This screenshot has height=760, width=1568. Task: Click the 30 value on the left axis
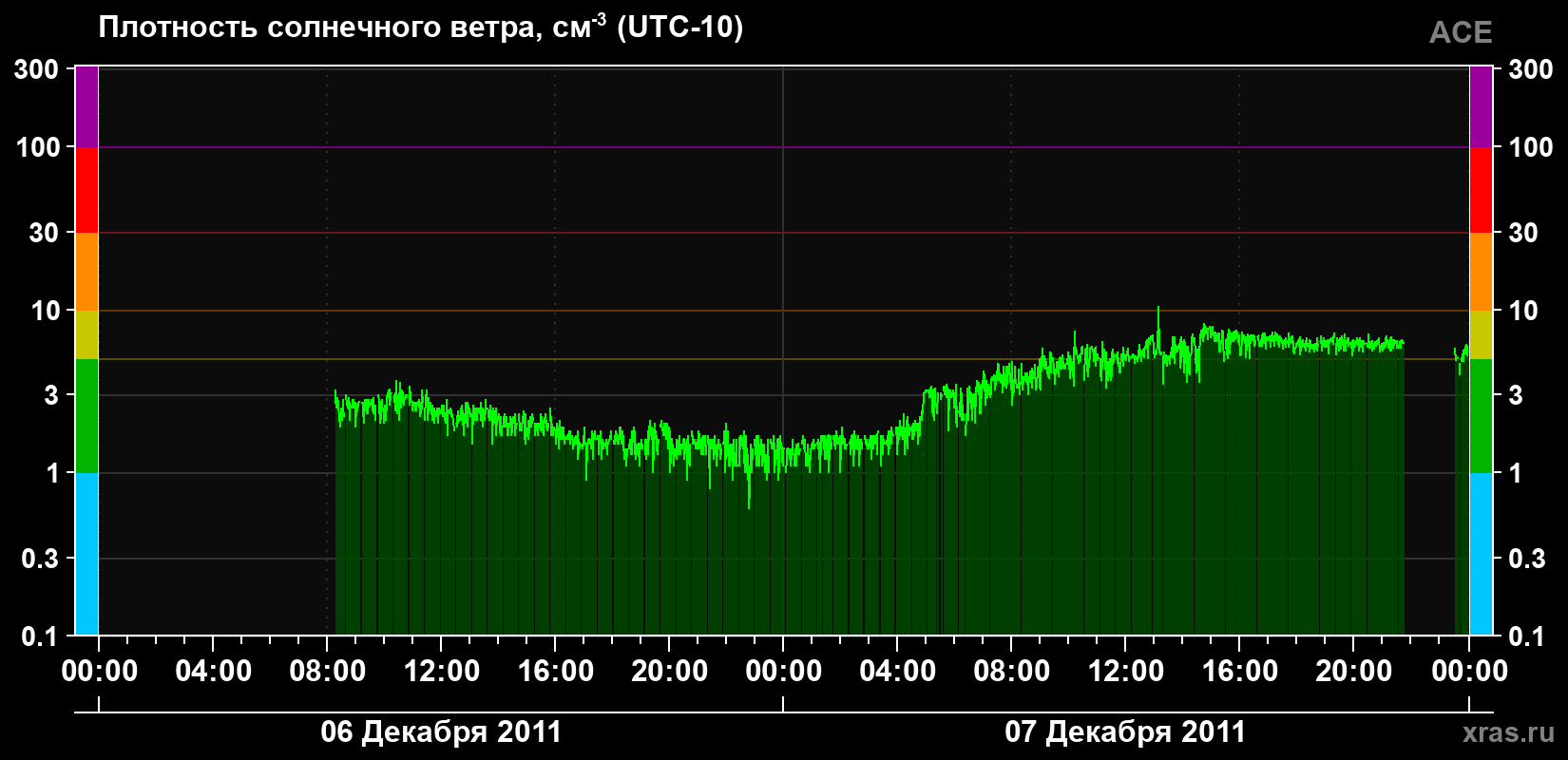pyautogui.click(x=44, y=233)
